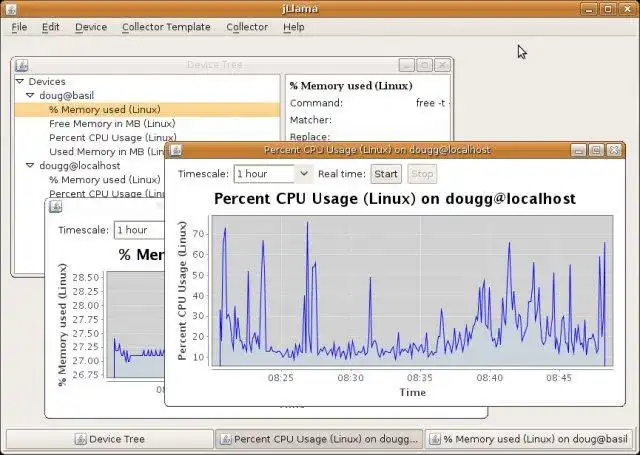The height and width of the screenshot is (455, 640).
Task: Select Percent CPU Usage under dougg@localhost
Action: [107, 193]
